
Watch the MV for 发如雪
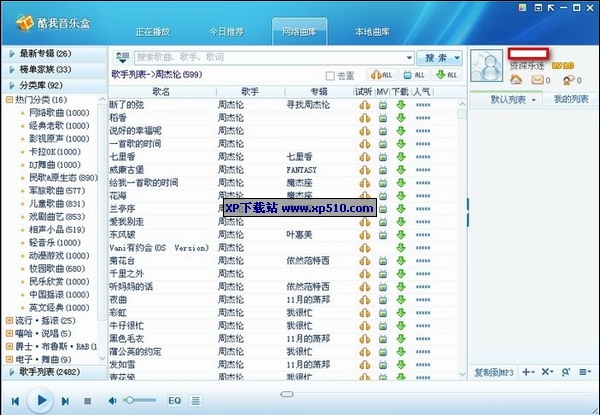[x=383, y=365]
